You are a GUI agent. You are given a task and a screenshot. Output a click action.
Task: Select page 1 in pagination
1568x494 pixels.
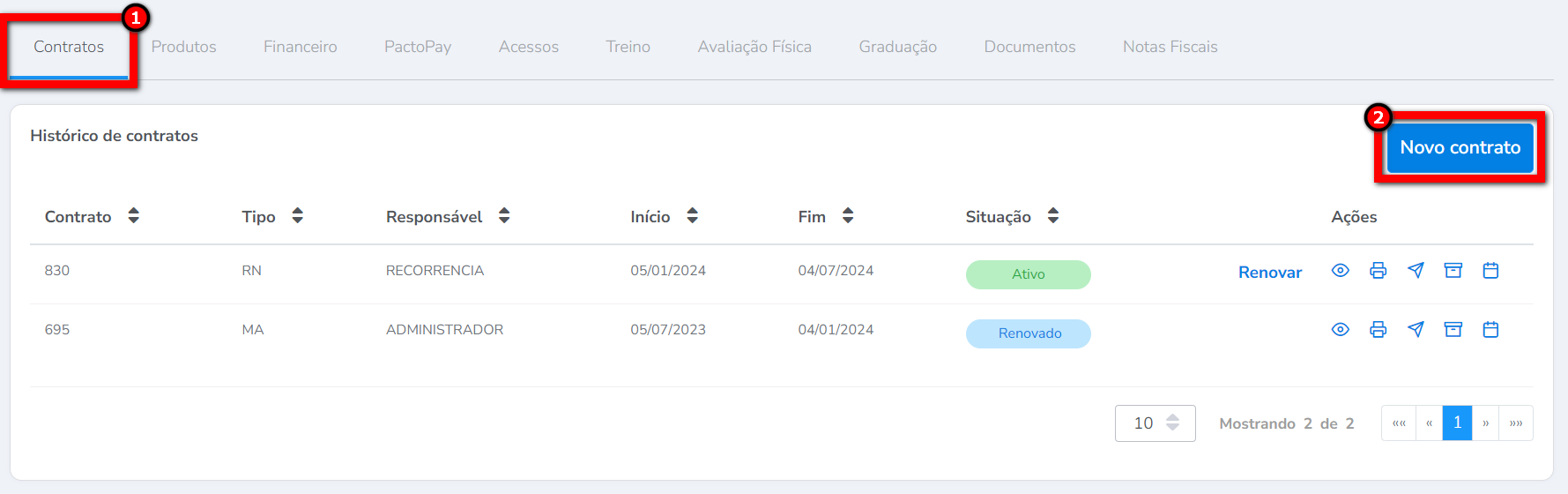1457,423
